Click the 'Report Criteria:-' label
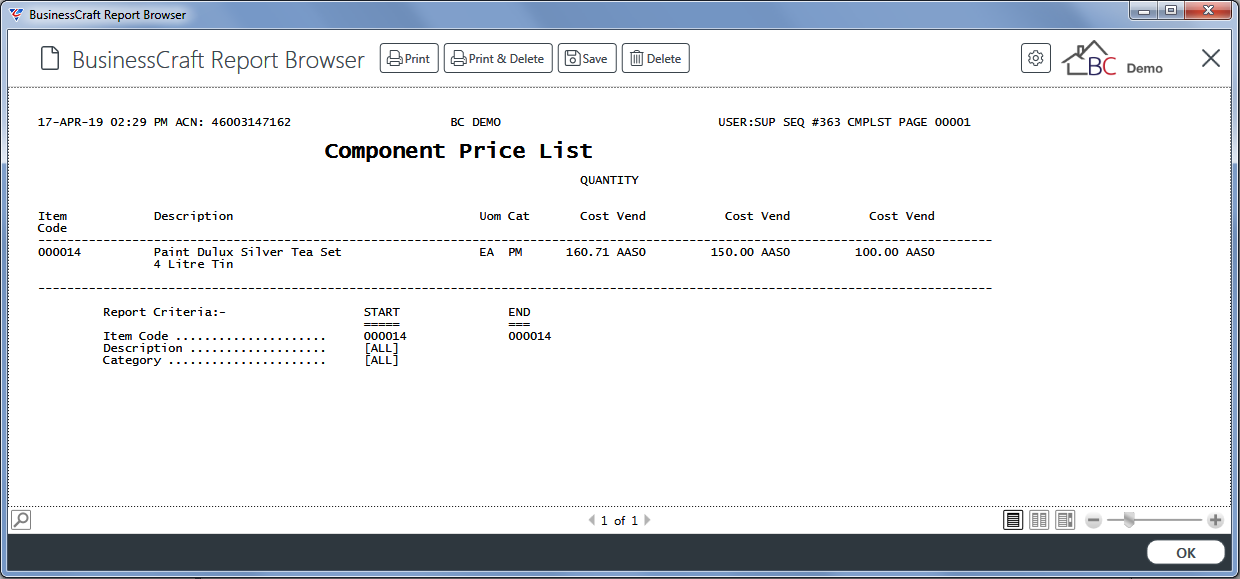The width and height of the screenshot is (1240, 579). point(164,312)
